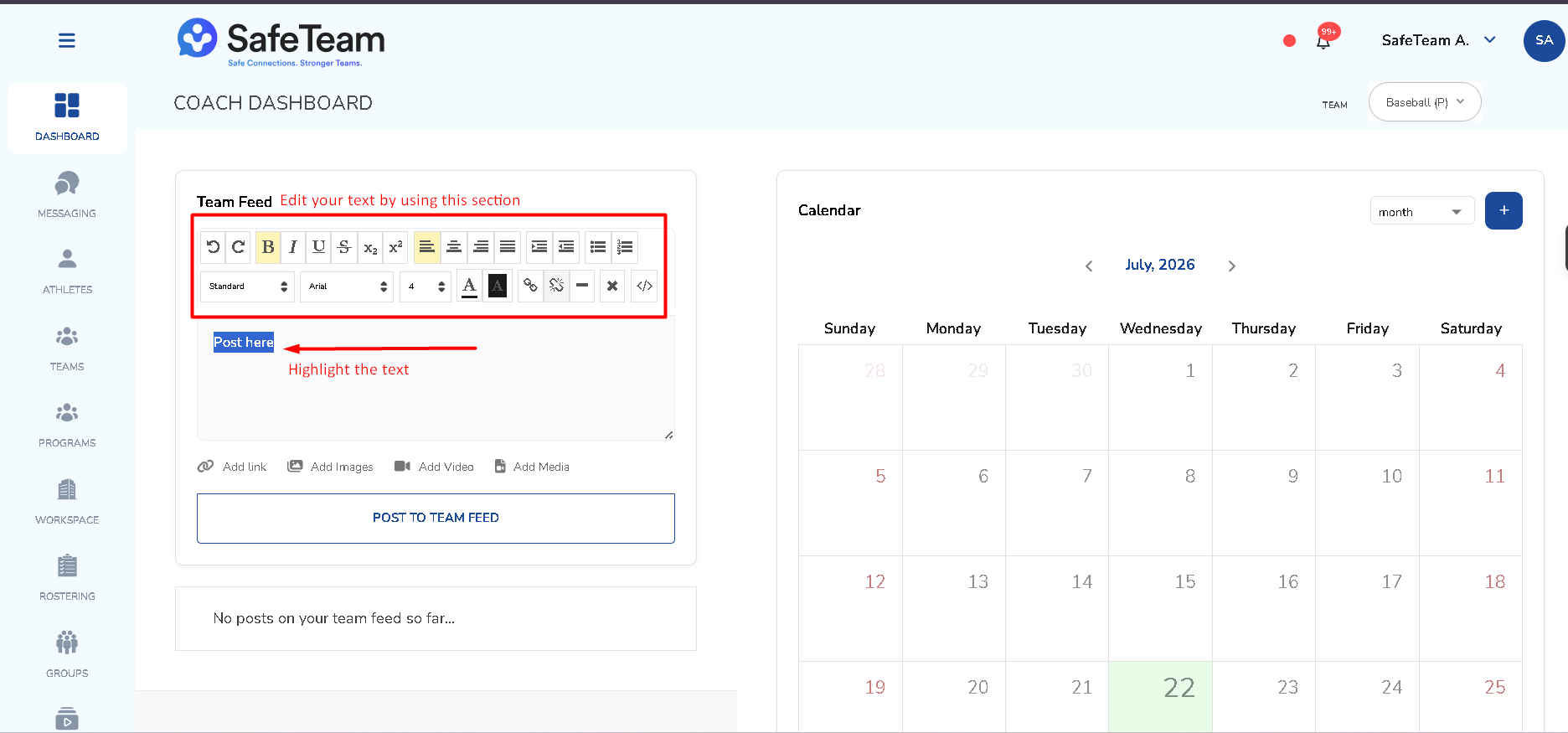Align the text right

pos(481,246)
